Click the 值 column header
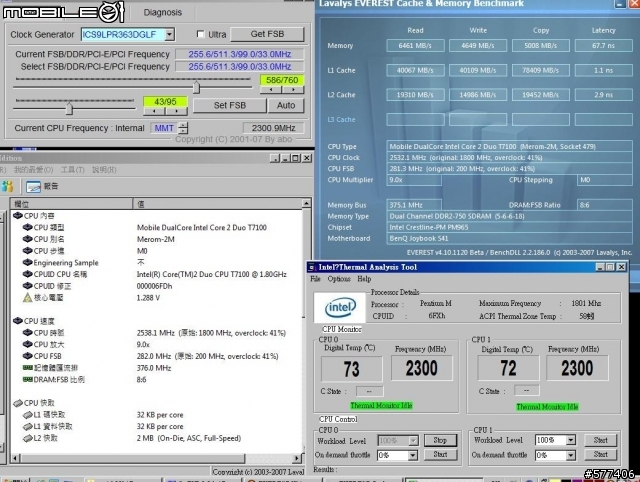 [x=218, y=204]
